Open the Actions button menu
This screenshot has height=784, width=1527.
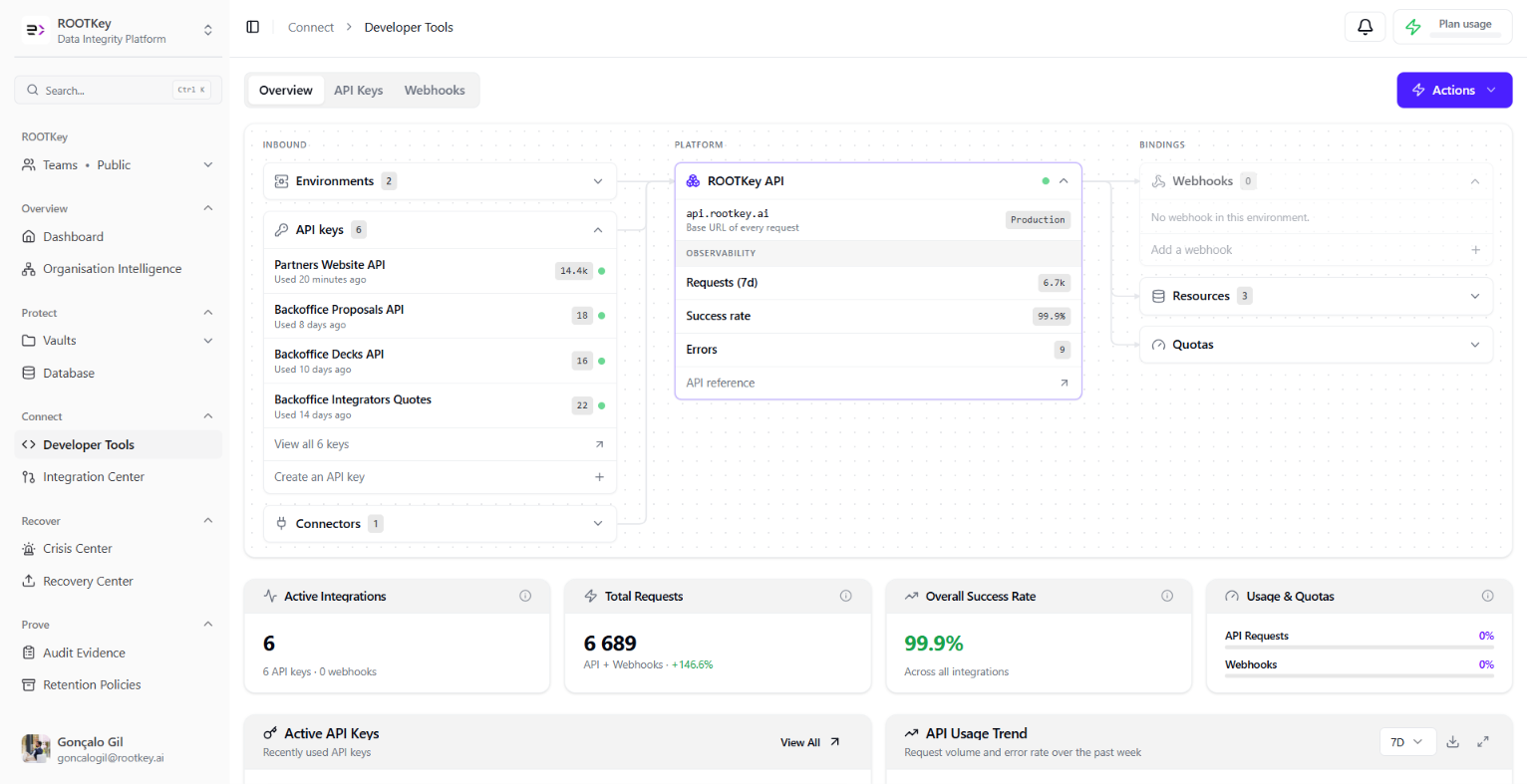pos(1454,90)
